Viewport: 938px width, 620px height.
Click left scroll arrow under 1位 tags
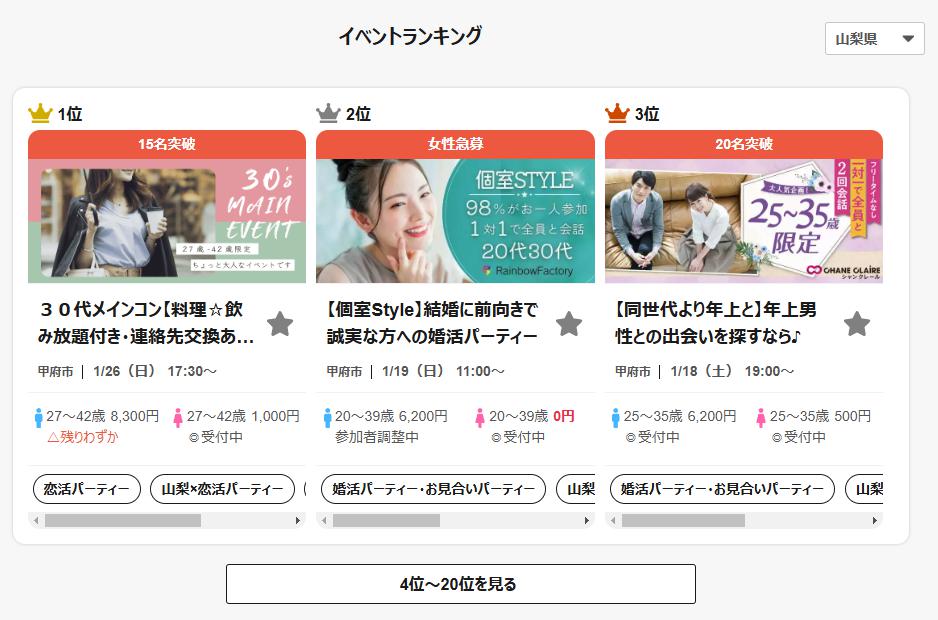tap(36, 521)
